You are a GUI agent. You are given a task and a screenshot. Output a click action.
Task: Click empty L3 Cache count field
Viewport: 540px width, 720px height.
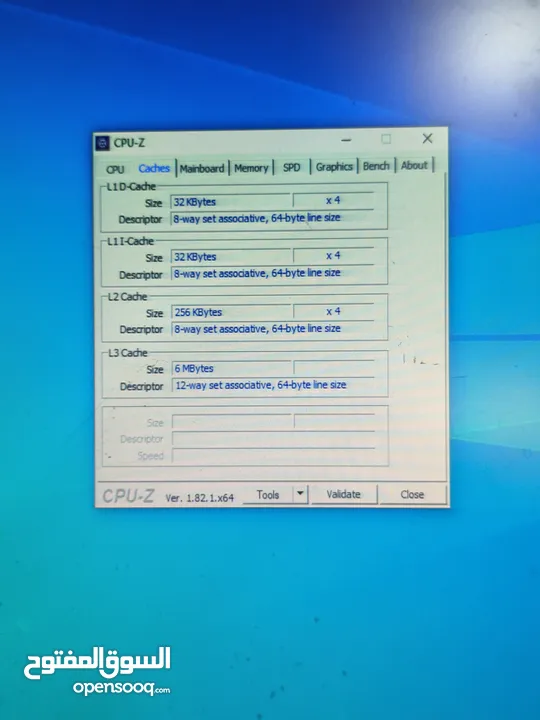pyautogui.click(x=334, y=368)
